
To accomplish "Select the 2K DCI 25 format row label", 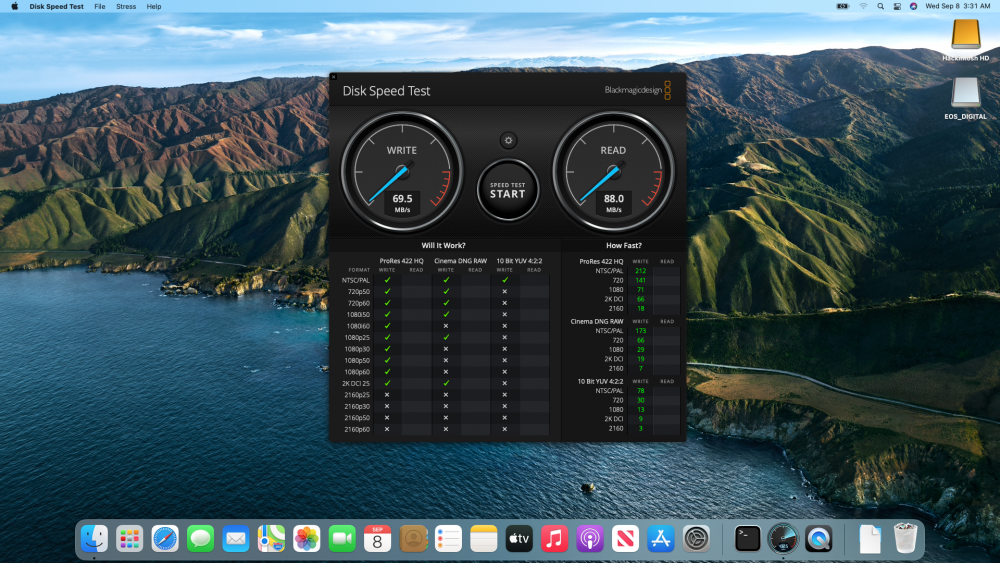I will (356, 383).
